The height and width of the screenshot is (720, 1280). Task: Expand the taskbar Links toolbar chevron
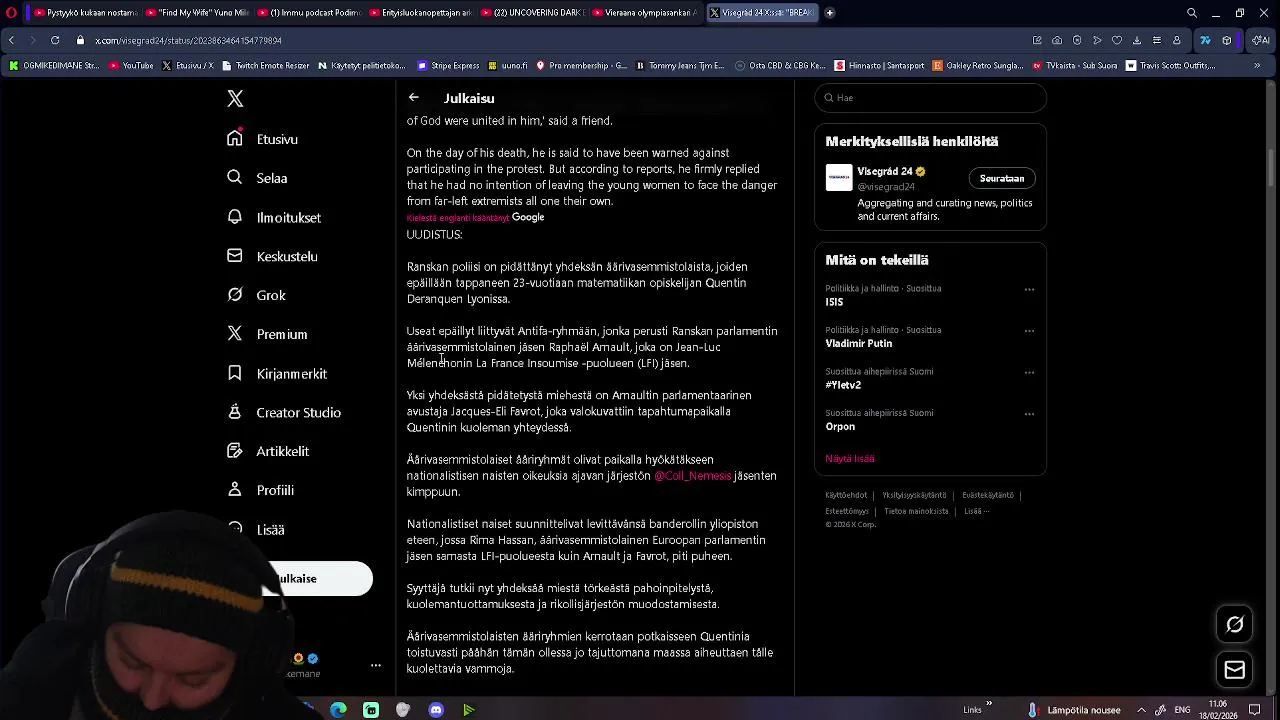(989, 704)
